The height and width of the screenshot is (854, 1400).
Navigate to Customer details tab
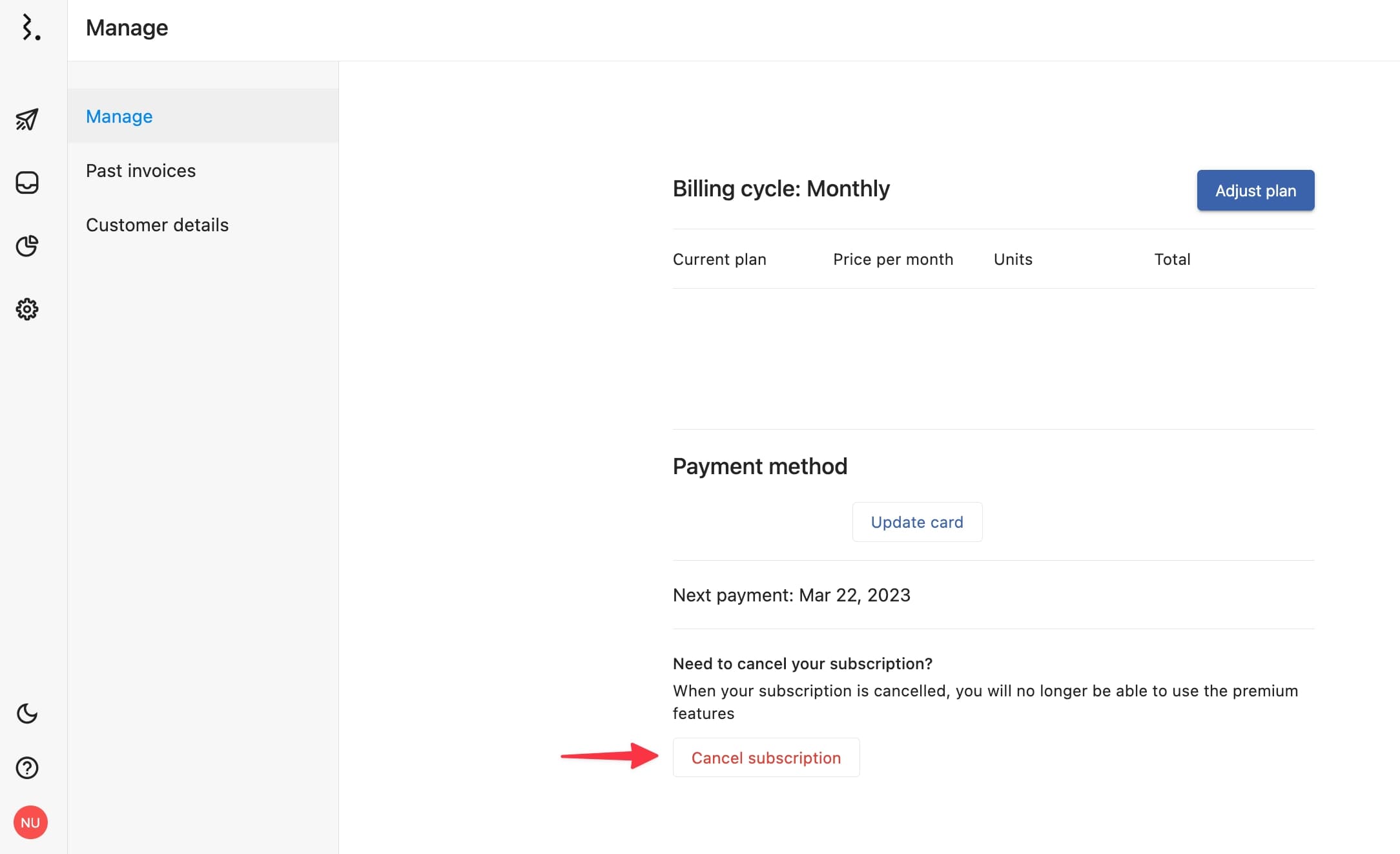pyautogui.click(x=157, y=225)
